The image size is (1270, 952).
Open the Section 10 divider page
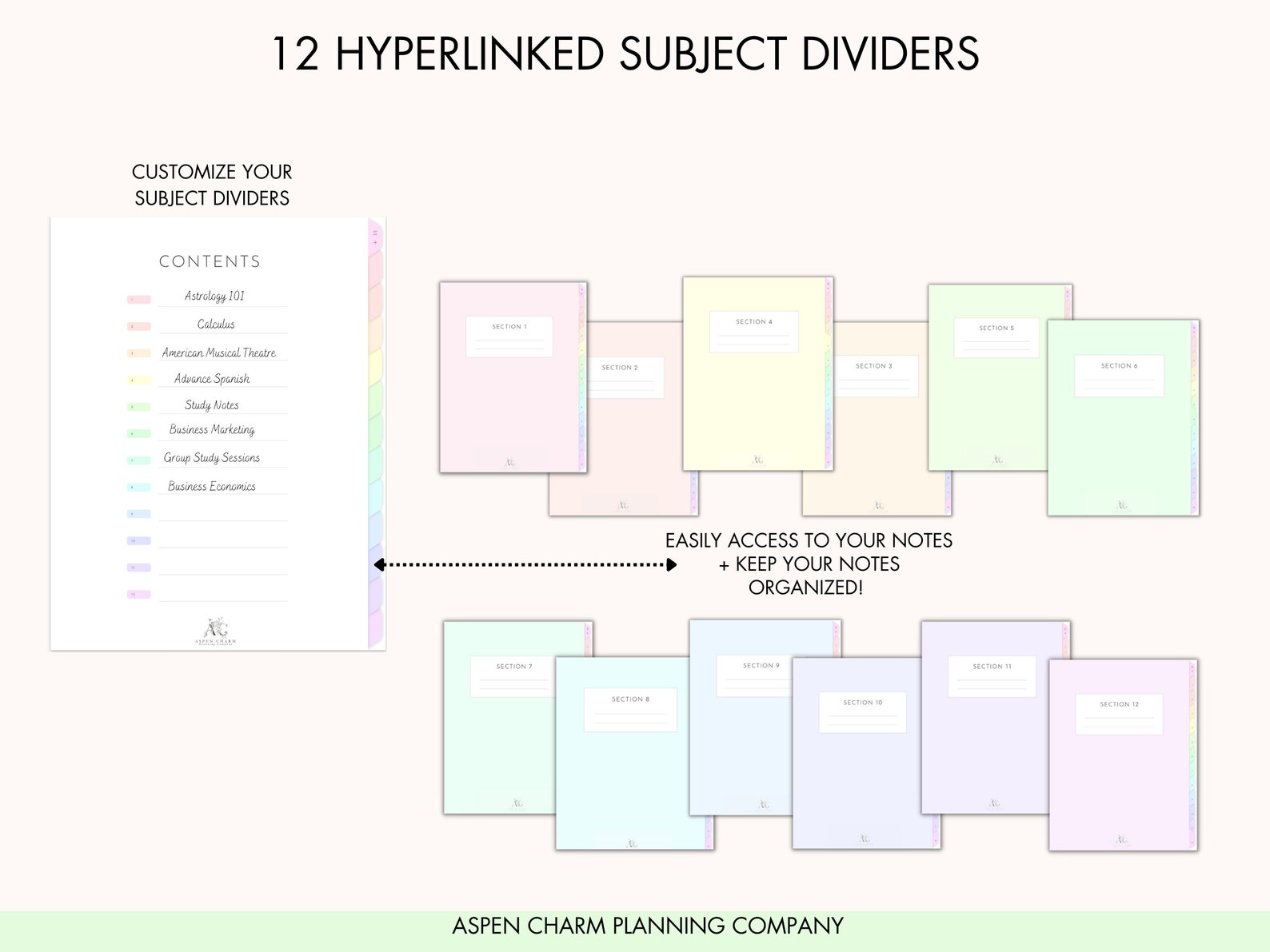866,753
